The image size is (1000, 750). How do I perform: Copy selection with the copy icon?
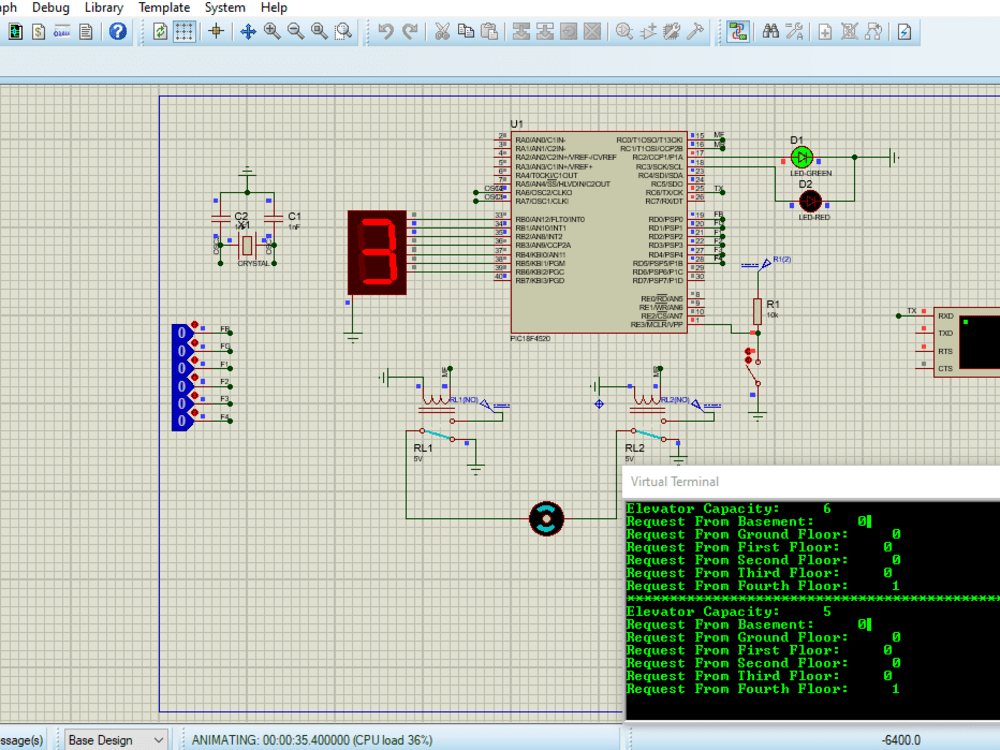[465, 31]
